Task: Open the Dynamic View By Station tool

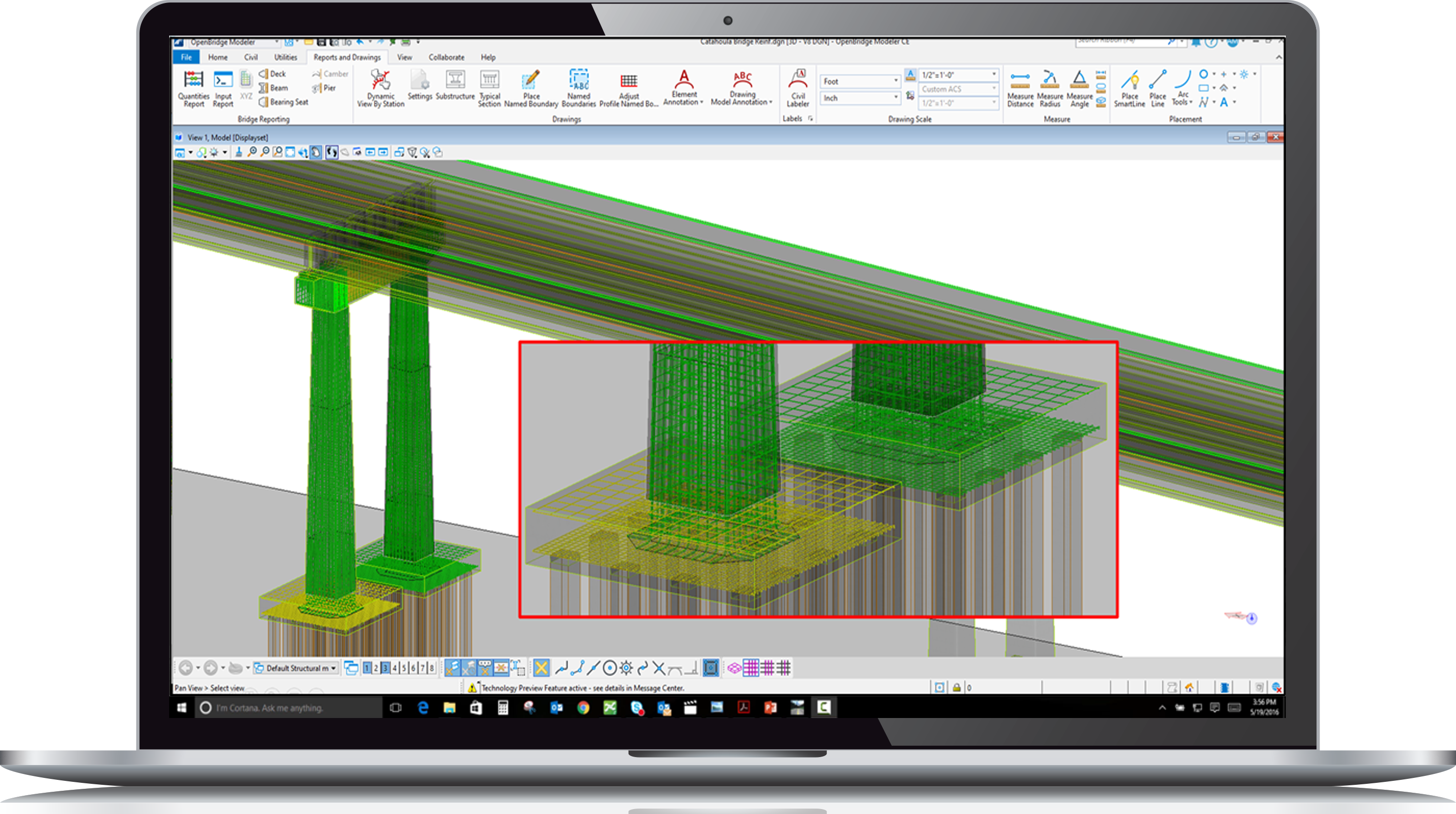Action: pyautogui.click(x=380, y=88)
